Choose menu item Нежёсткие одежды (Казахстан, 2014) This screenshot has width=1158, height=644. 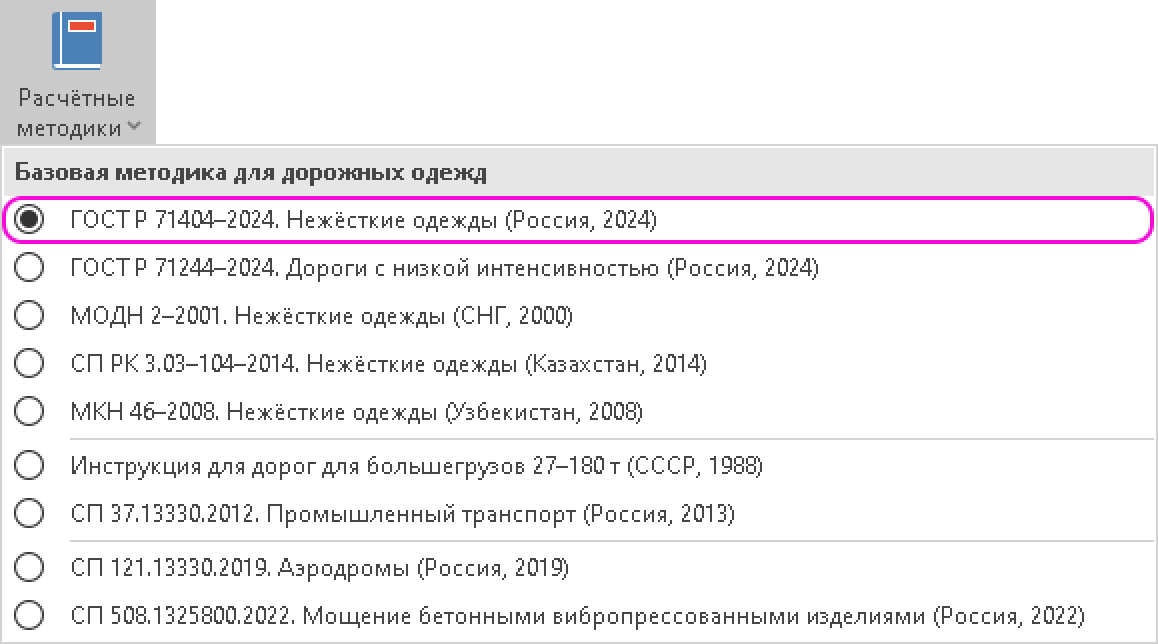pos(578,363)
